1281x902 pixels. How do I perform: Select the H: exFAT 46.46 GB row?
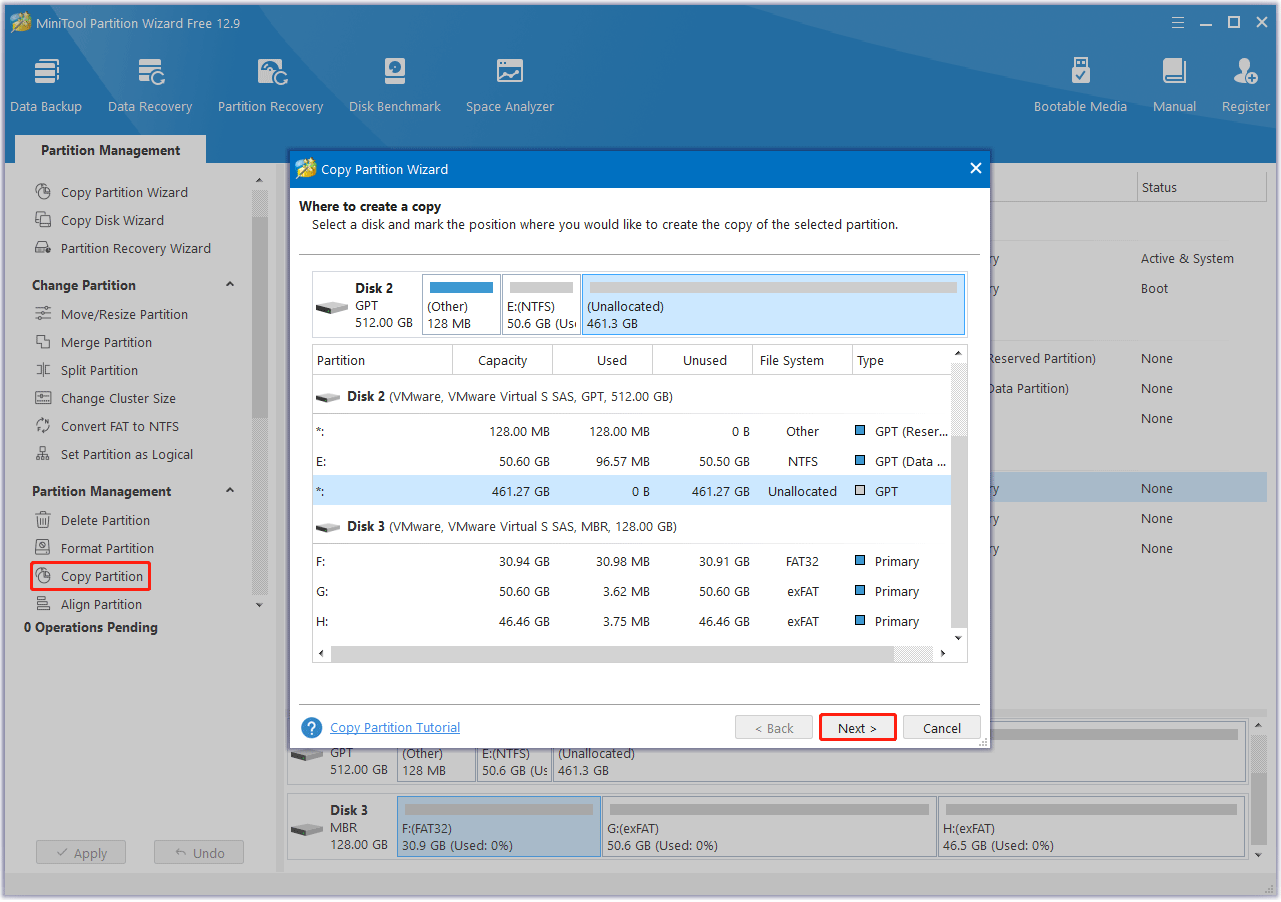(x=632, y=621)
